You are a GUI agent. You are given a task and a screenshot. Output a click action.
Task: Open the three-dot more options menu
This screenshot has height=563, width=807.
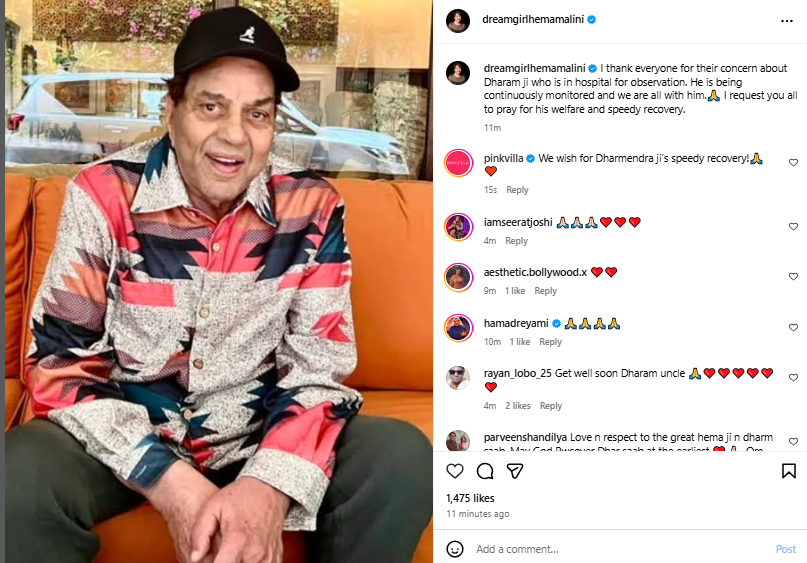787,19
